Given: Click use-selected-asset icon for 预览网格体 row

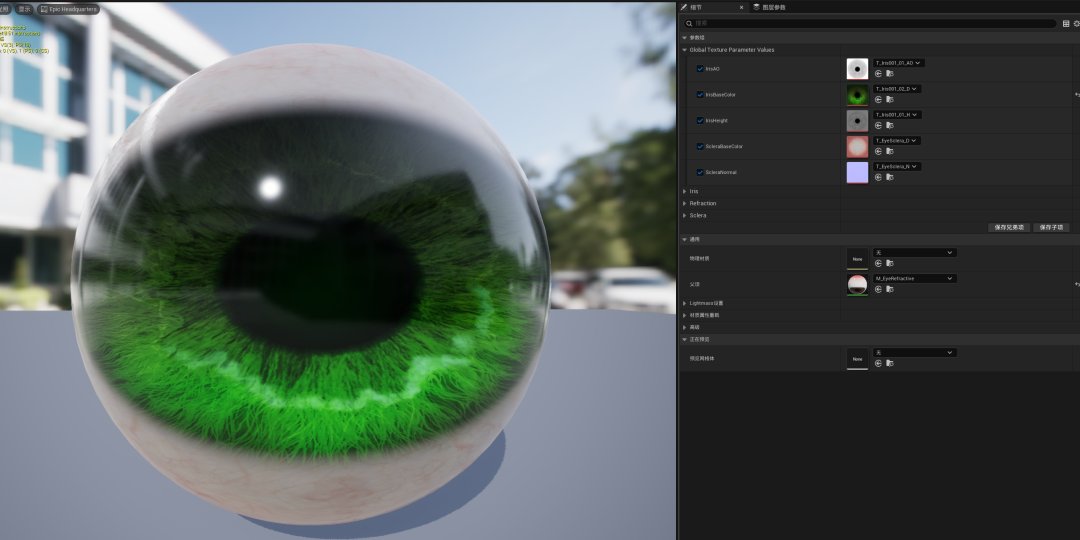Looking at the screenshot, I should (878, 364).
